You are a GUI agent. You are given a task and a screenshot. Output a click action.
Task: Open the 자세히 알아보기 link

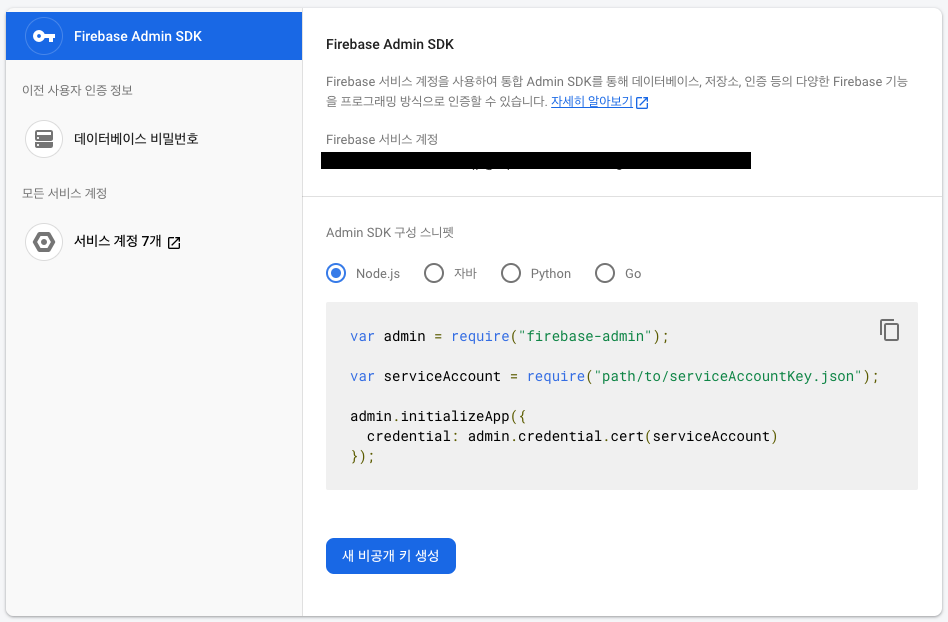(x=591, y=102)
